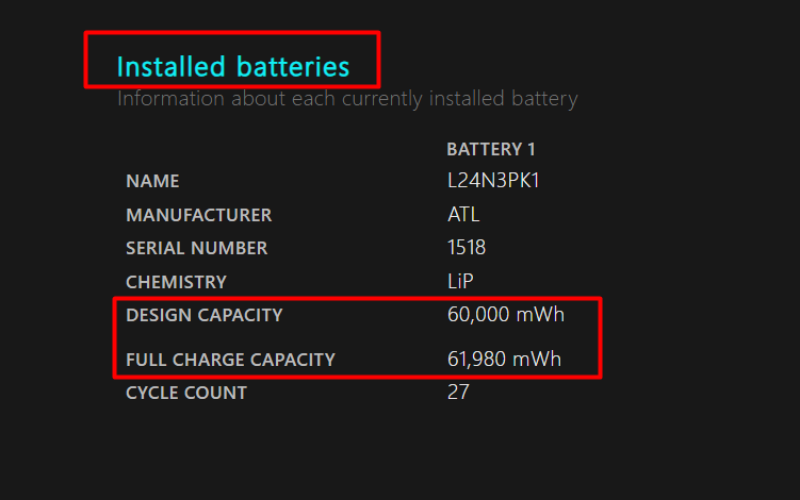Select the 61,980 mWh full charge value
800x500 pixels.
(x=504, y=359)
